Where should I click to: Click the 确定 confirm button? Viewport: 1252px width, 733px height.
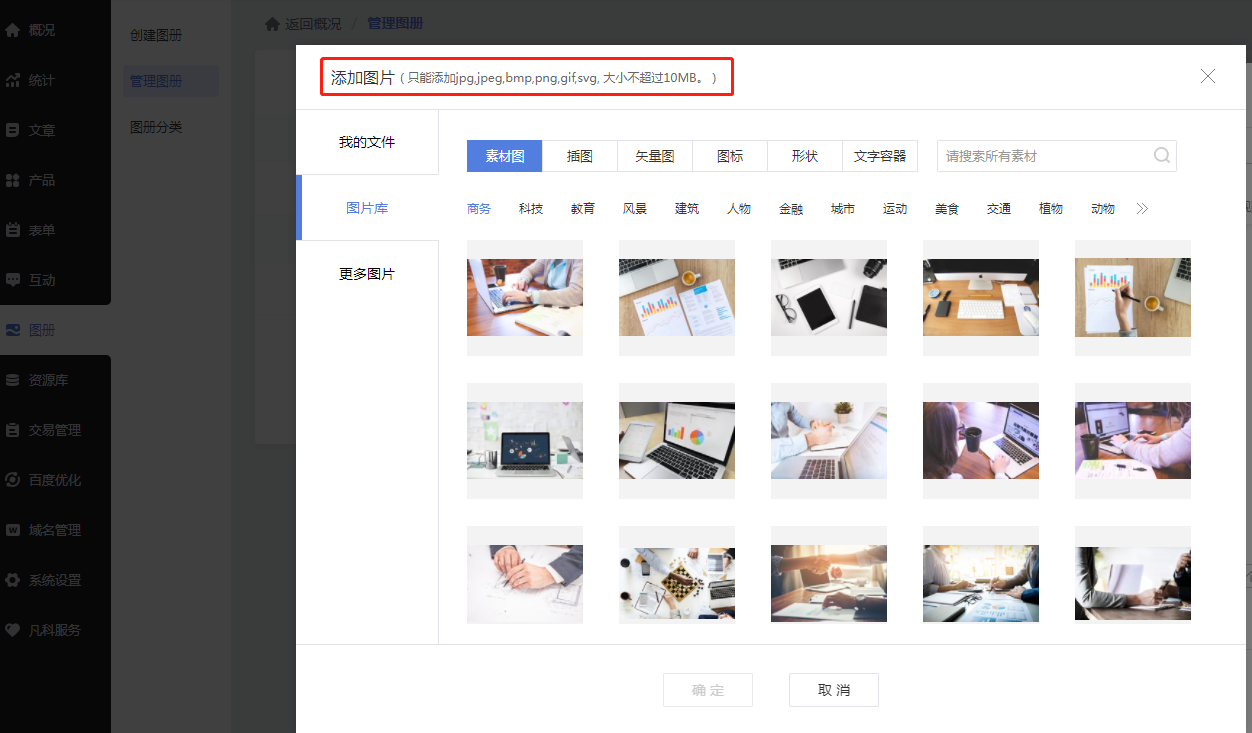pos(708,690)
